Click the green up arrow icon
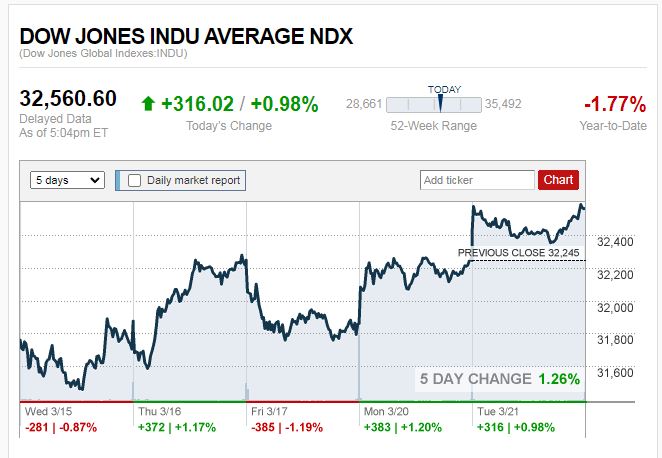 (x=148, y=104)
